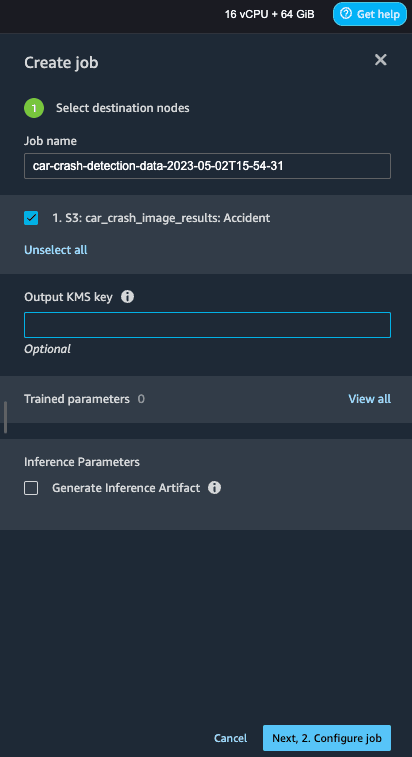412x757 pixels.
Task: Focus the Output KMS key input box
Action: click(x=207, y=325)
